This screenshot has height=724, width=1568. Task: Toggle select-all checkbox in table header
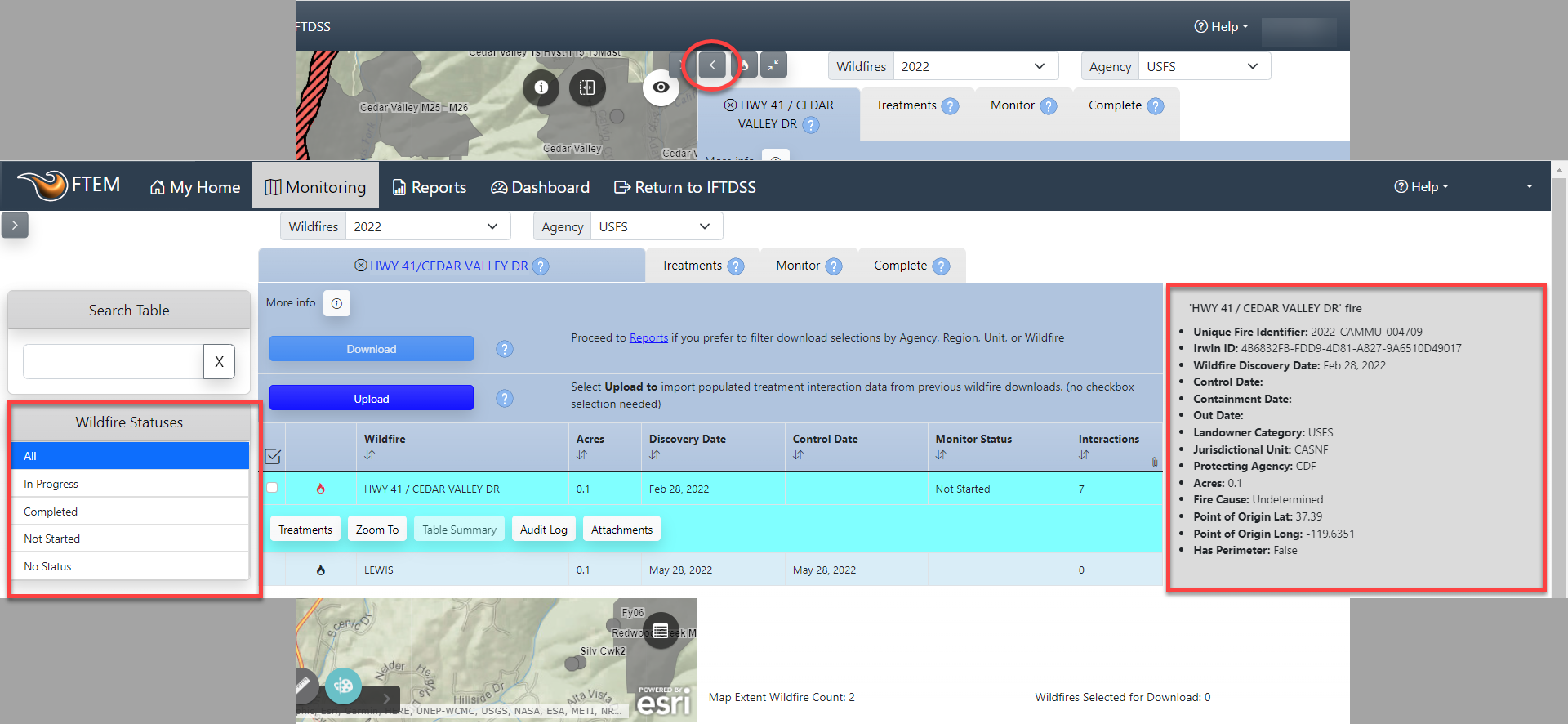(x=273, y=456)
